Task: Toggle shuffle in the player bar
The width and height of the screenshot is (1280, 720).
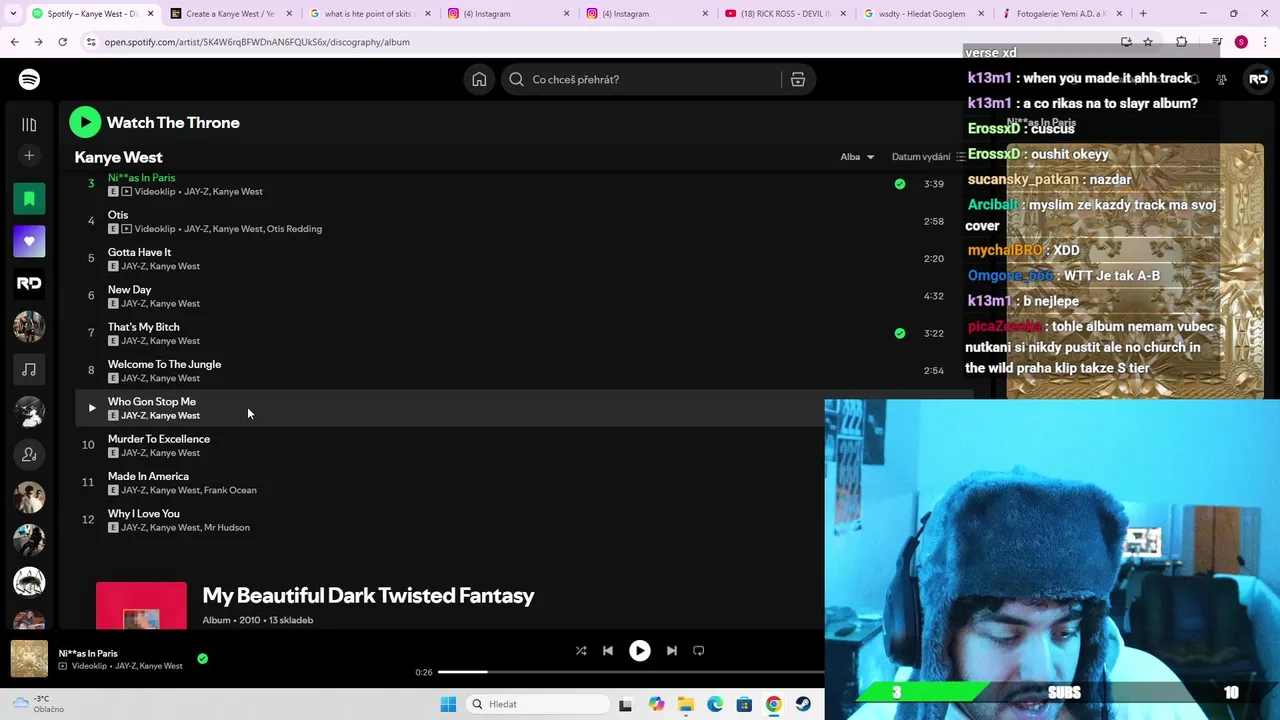Action: [581, 650]
